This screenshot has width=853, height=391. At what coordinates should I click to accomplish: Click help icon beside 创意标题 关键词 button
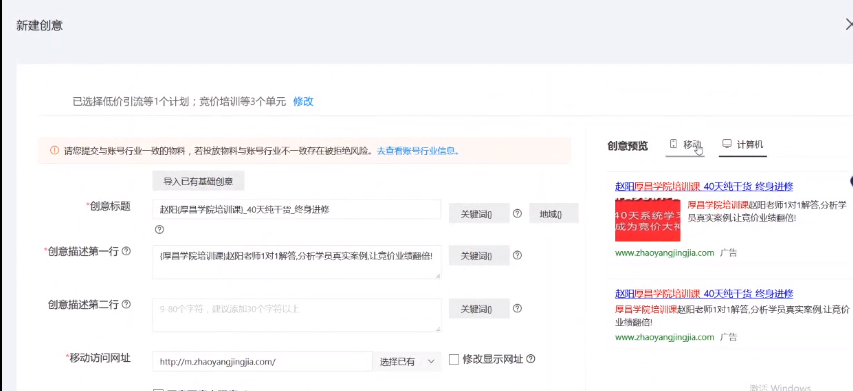click(517, 214)
